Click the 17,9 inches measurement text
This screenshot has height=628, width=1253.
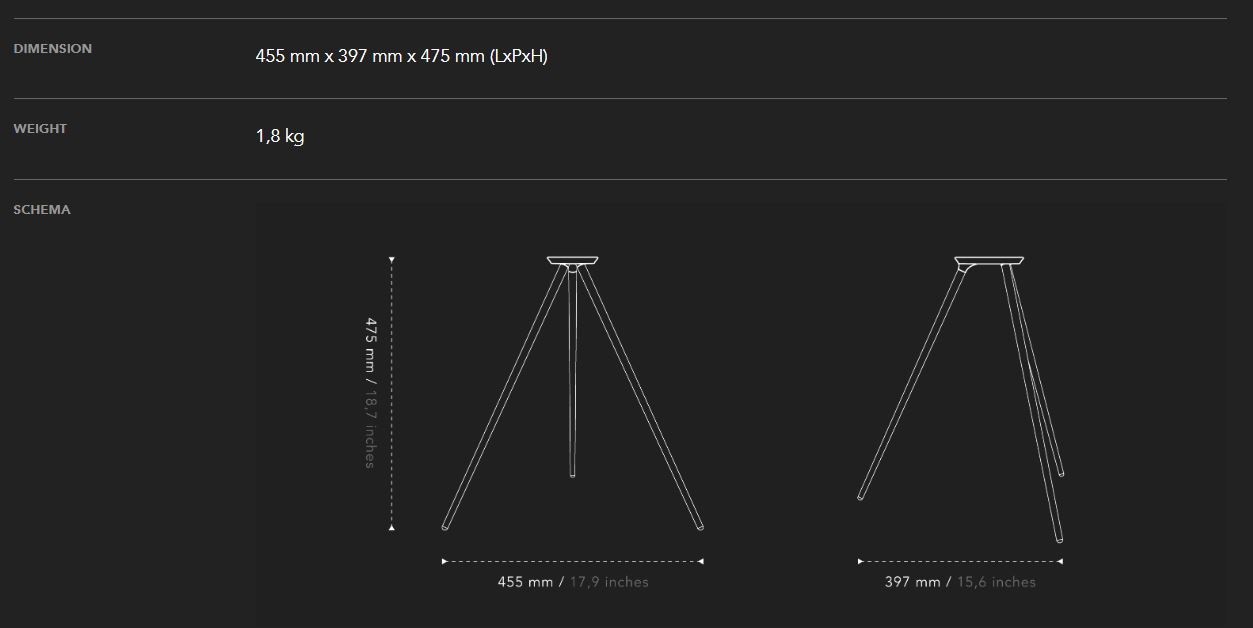[x=609, y=582]
